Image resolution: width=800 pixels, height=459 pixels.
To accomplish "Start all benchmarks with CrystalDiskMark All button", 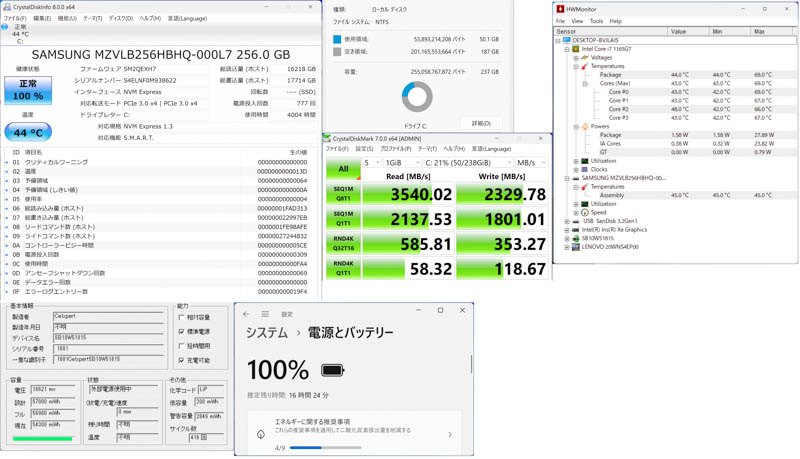I will [343, 169].
